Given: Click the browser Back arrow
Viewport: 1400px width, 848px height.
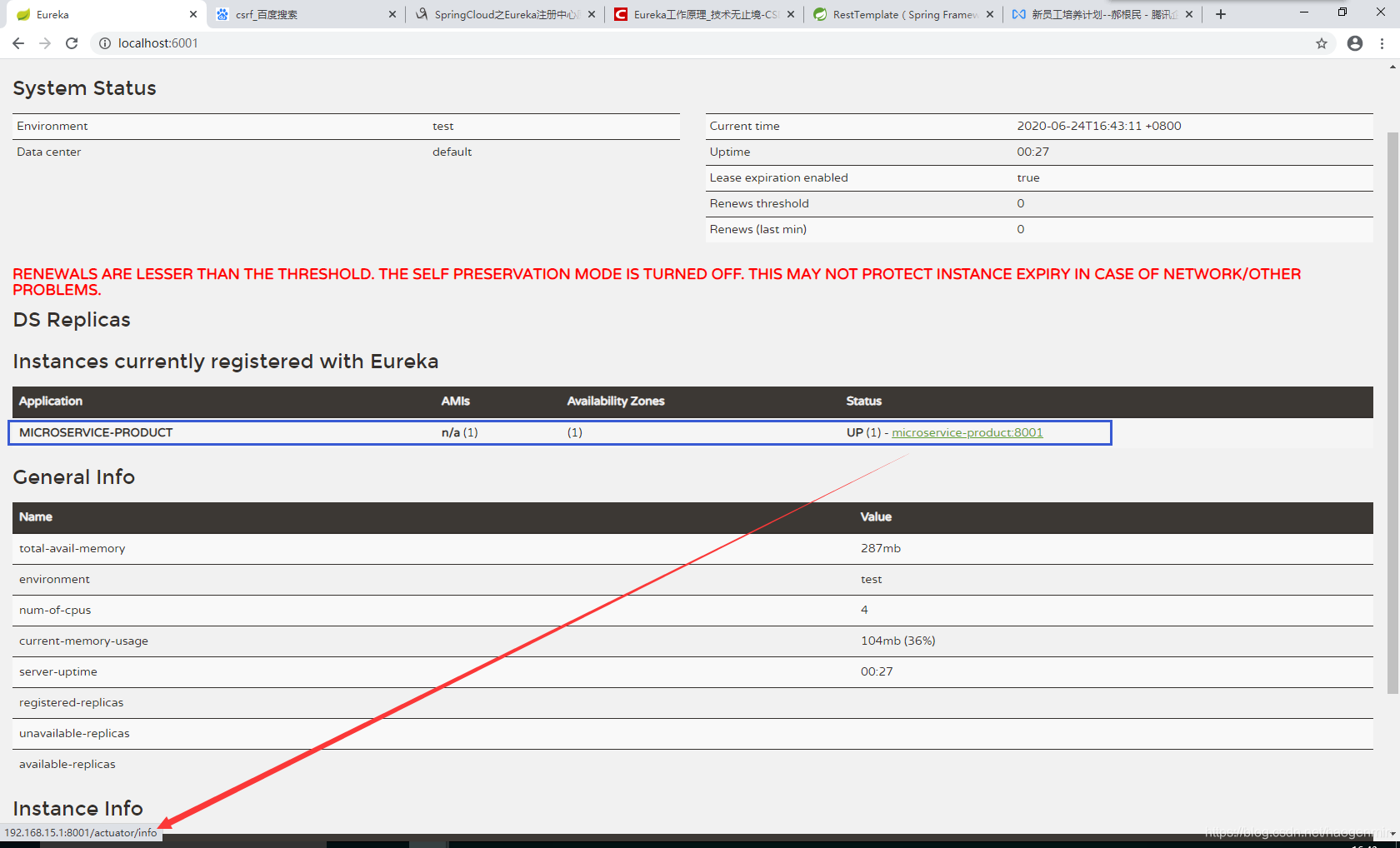Looking at the screenshot, I should pyautogui.click(x=18, y=43).
